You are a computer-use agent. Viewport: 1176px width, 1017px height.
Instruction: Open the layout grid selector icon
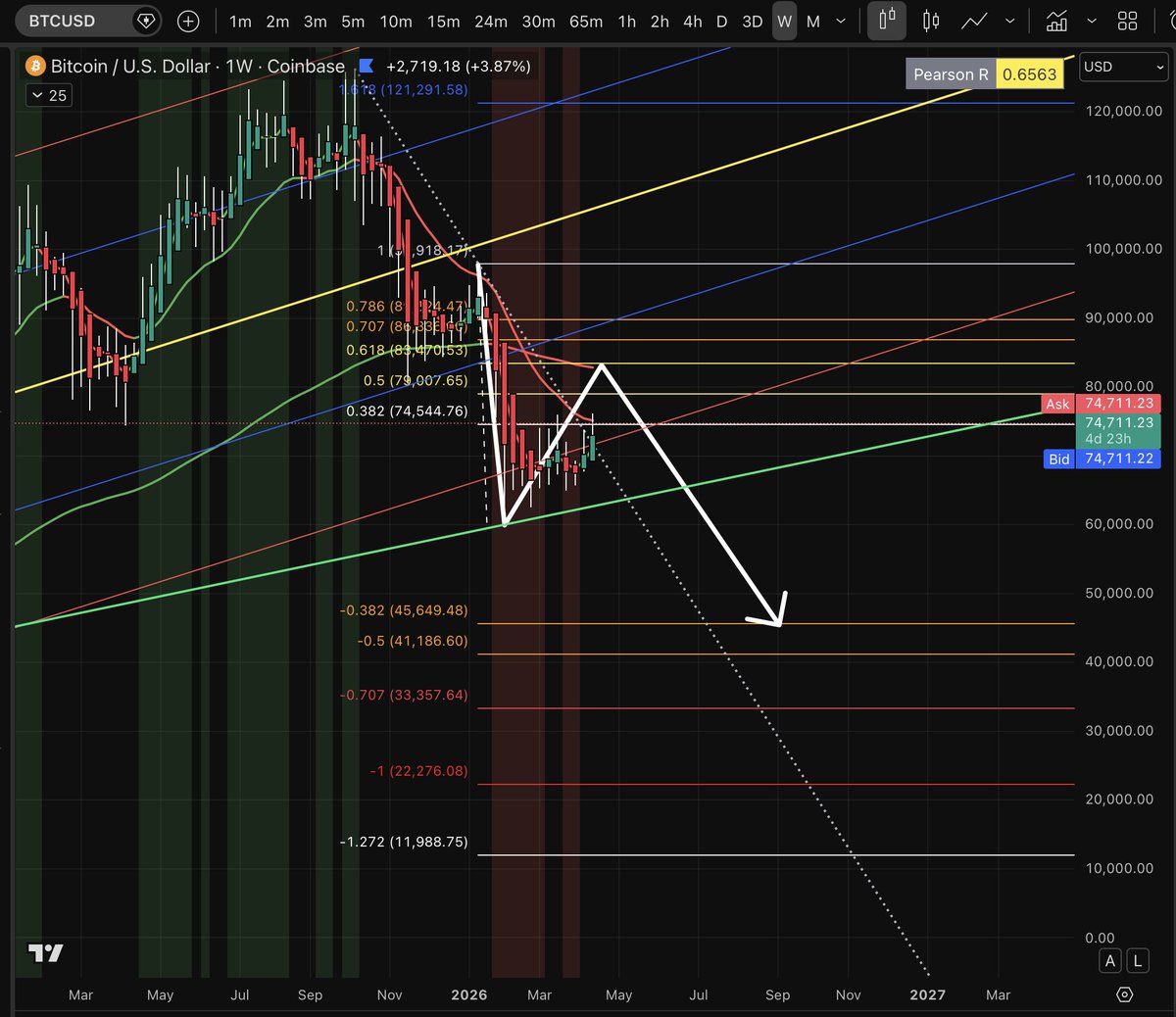pos(1128,21)
